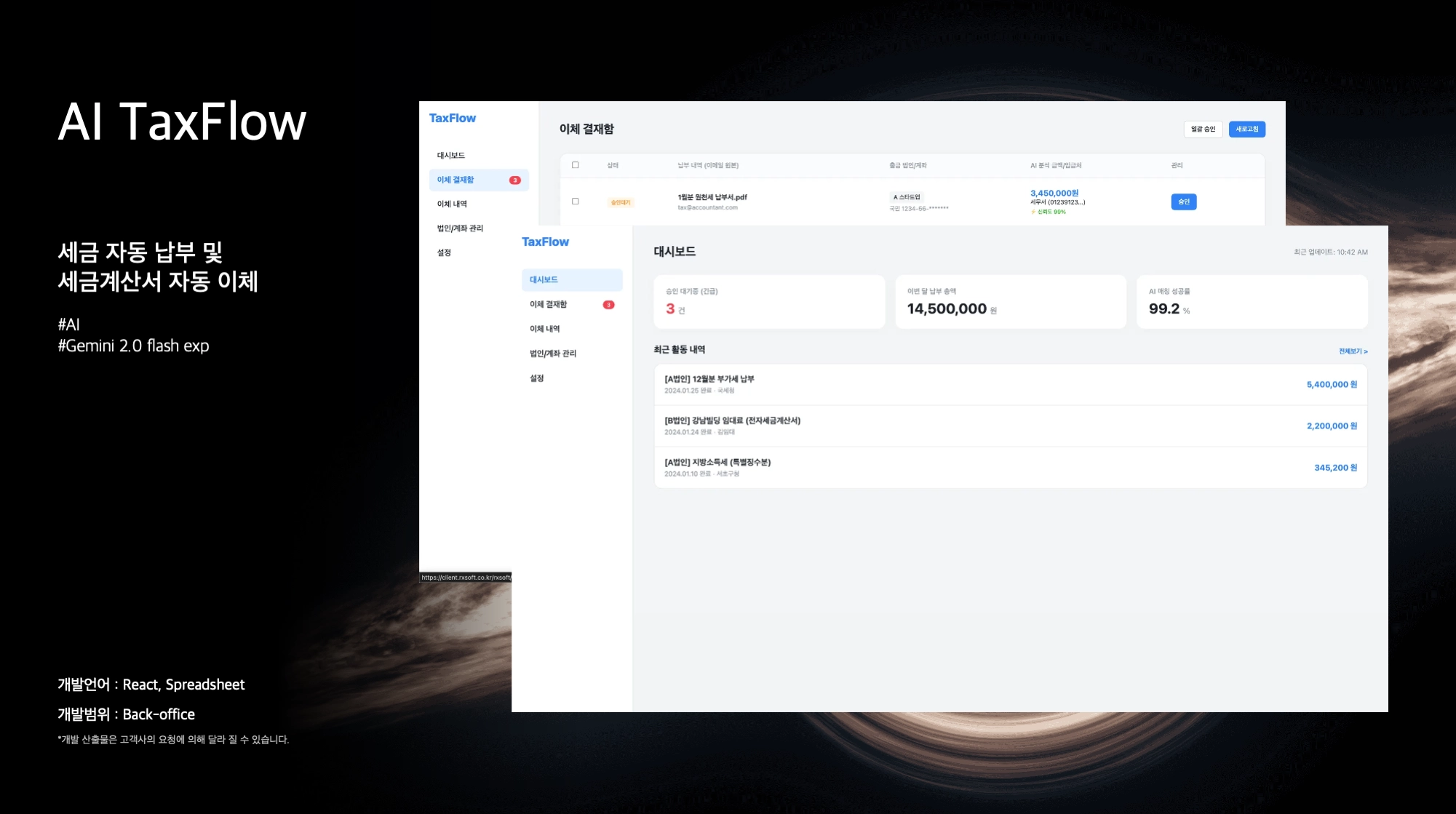Click the orange 승인대기 status tag
This screenshot has width=1456, height=814.
(x=621, y=202)
